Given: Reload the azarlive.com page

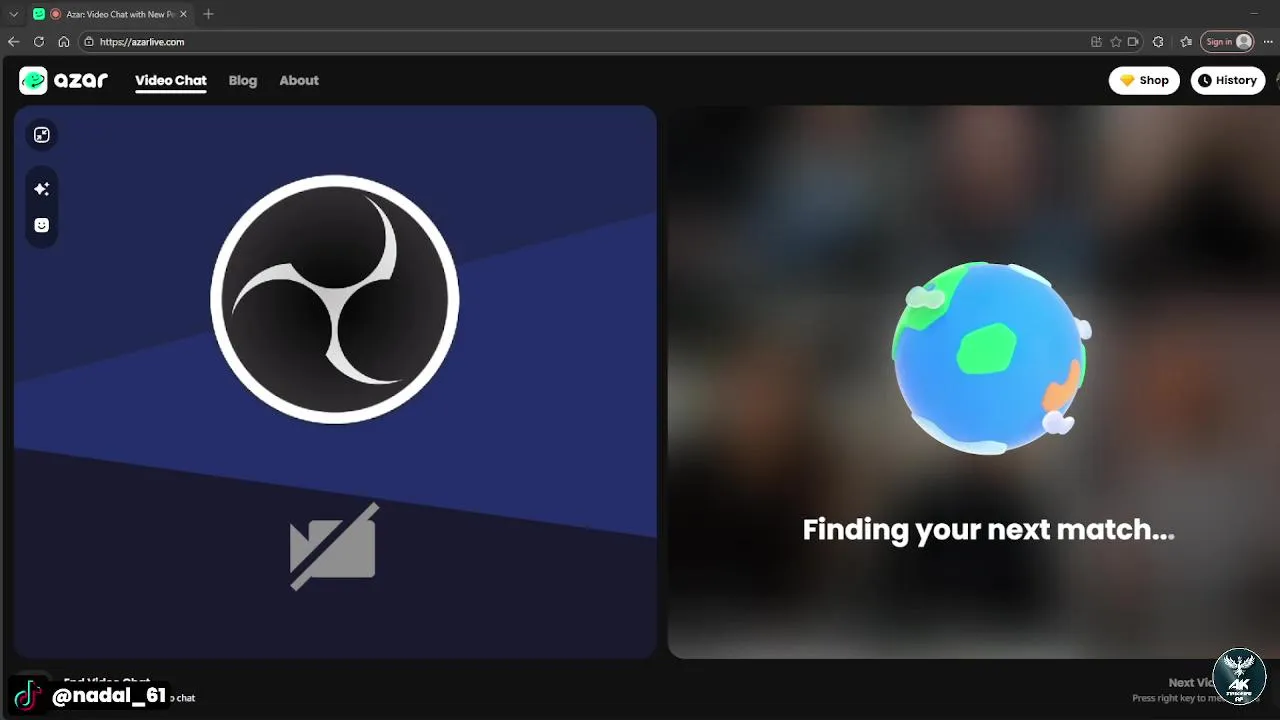Looking at the screenshot, I should (39, 42).
